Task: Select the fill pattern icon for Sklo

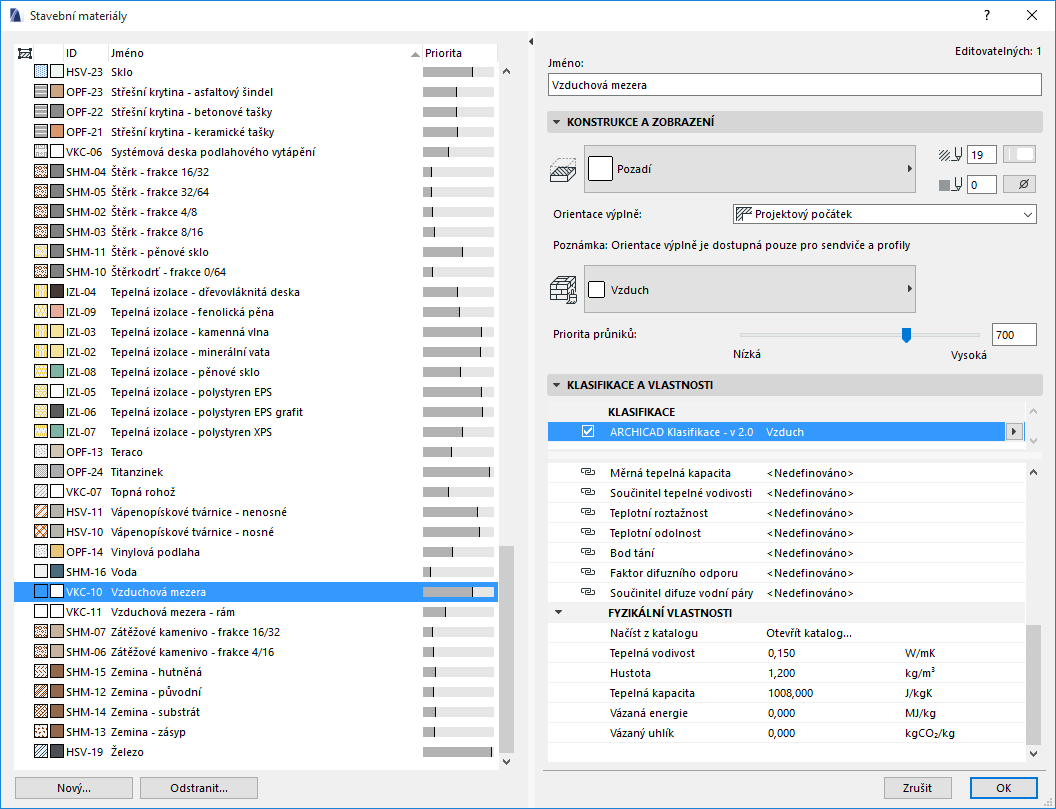Action: pos(41,72)
